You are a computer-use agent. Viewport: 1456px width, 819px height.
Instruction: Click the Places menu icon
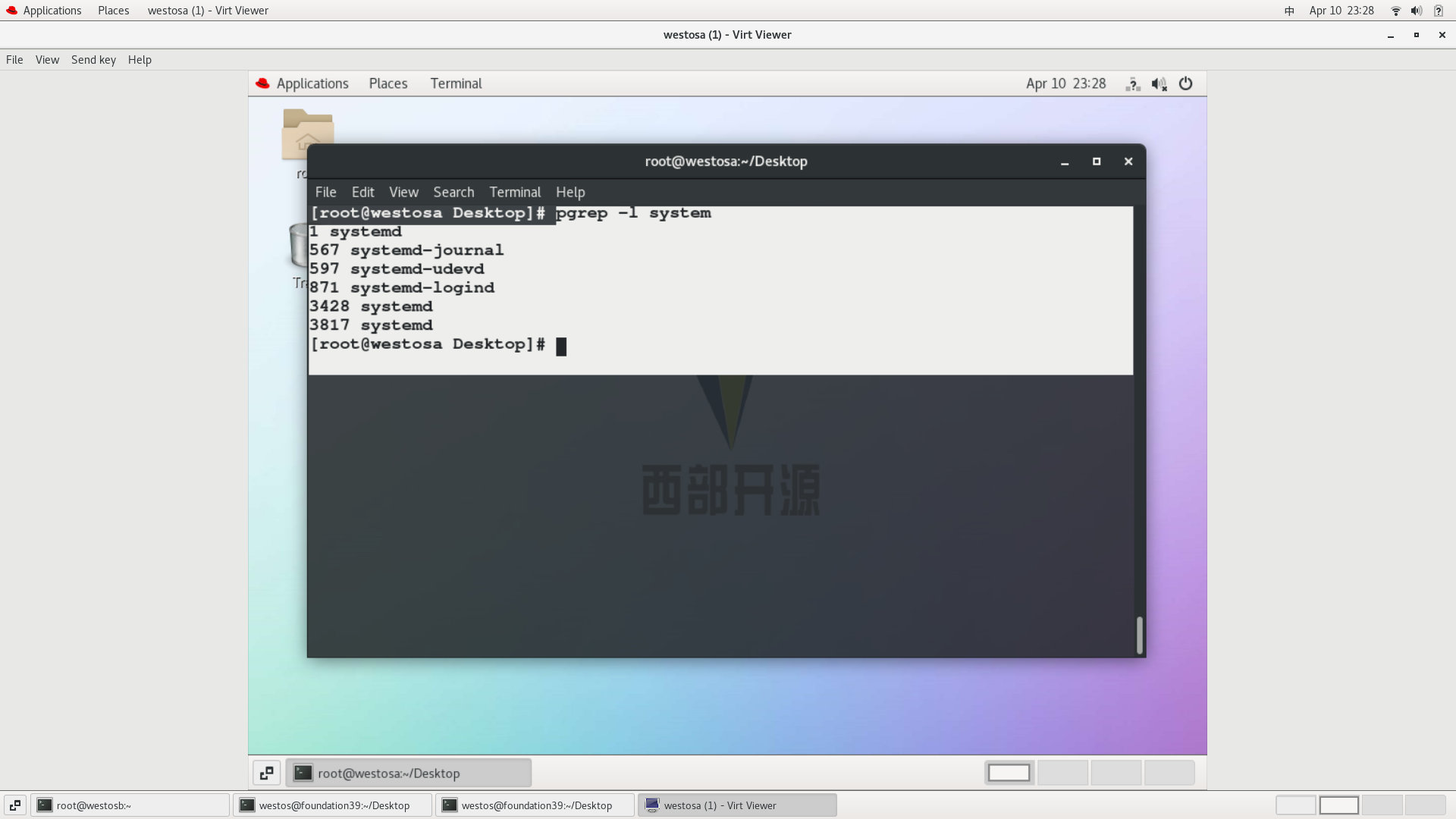388,83
